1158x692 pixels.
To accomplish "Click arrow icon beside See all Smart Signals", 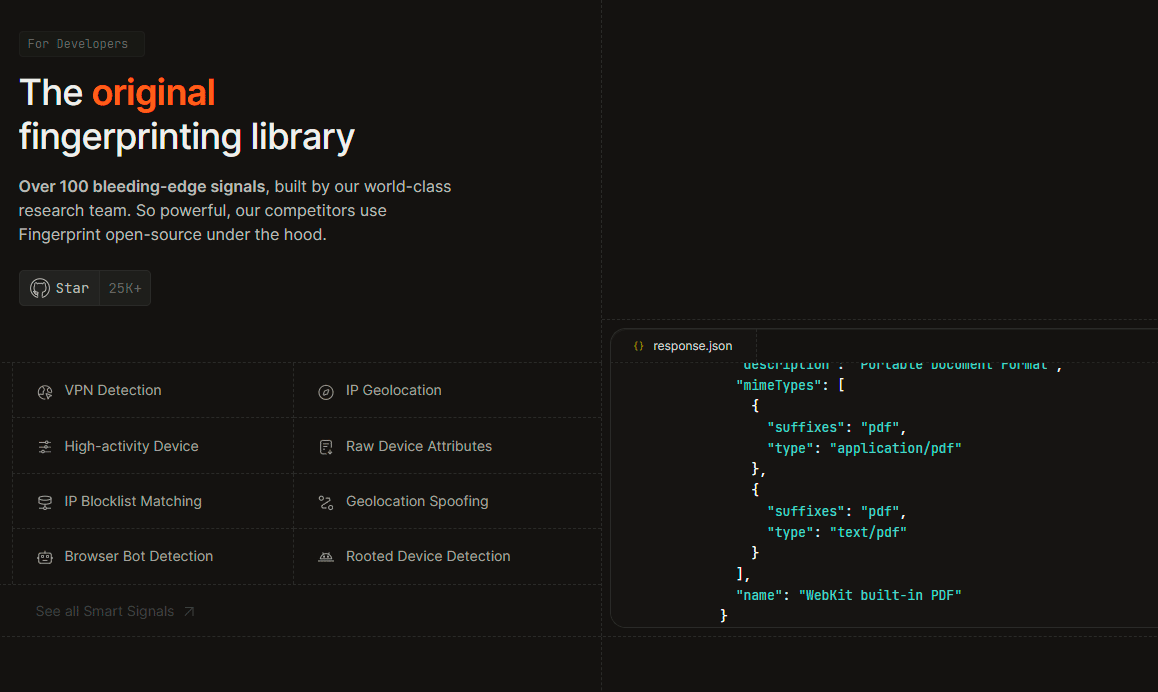I will 189,611.
